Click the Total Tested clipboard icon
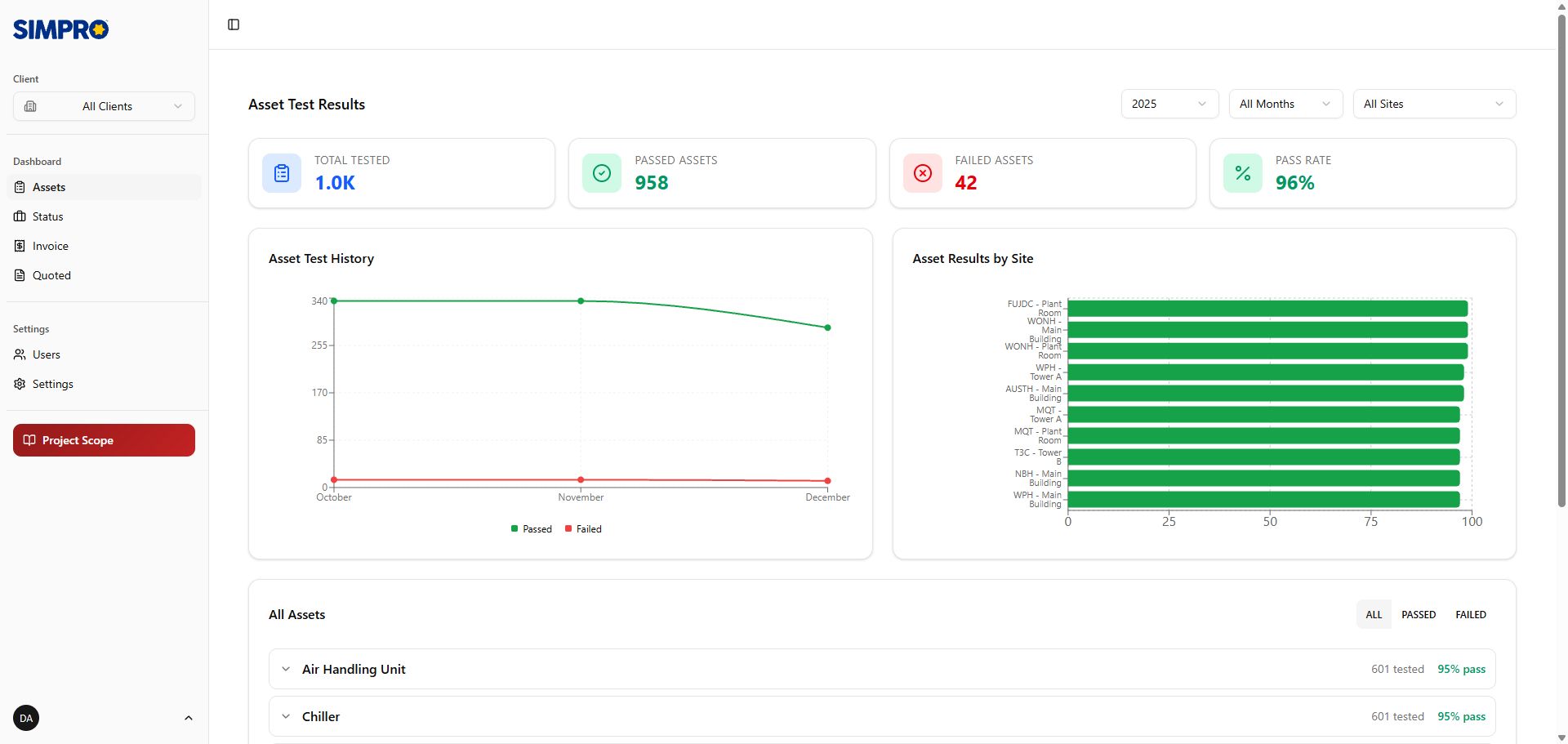Viewport: 1568px width, 744px height. pyautogui.click(x=282, y=173)
